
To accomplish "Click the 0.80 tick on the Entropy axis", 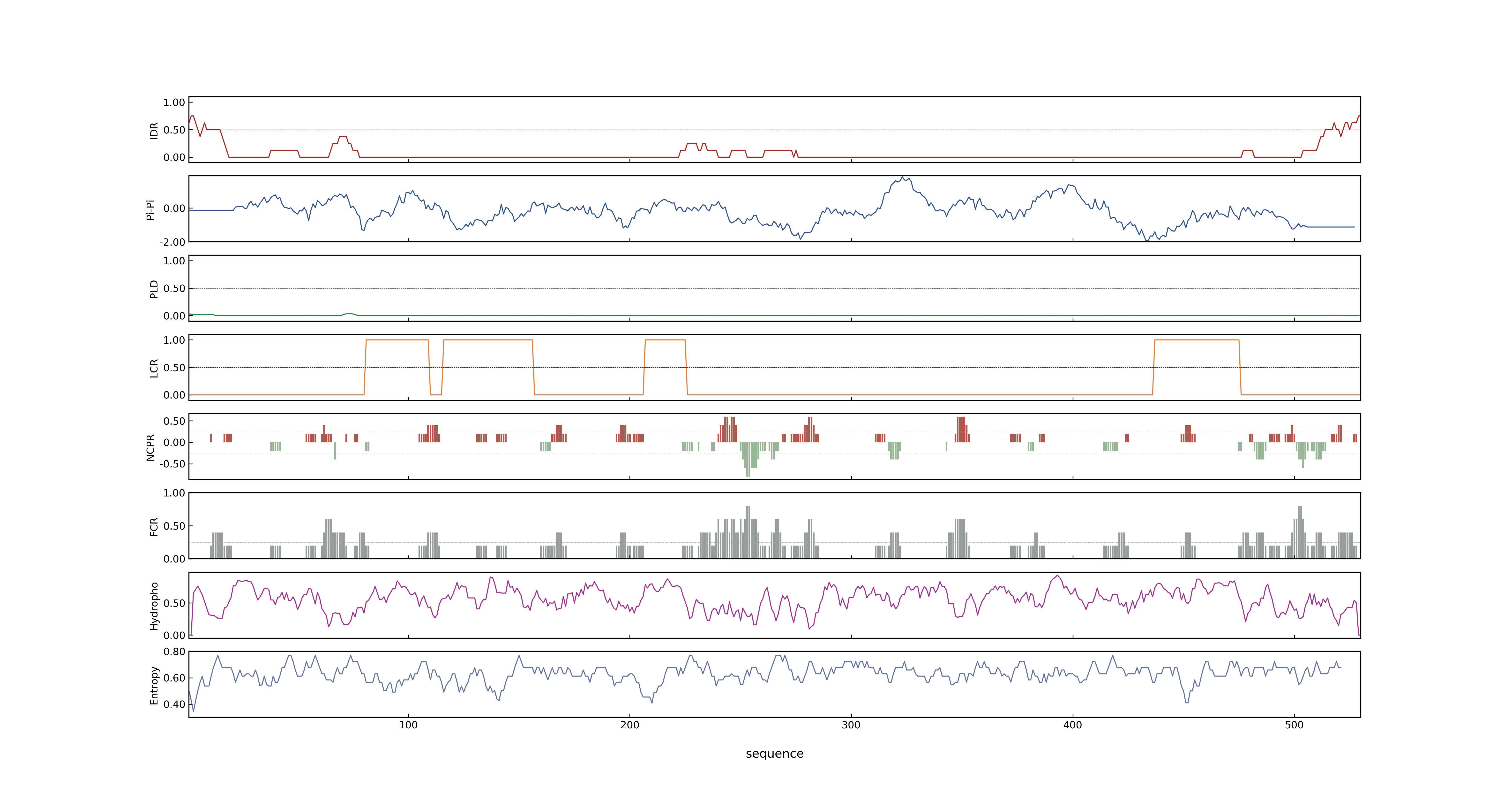I will coord(174,652).
